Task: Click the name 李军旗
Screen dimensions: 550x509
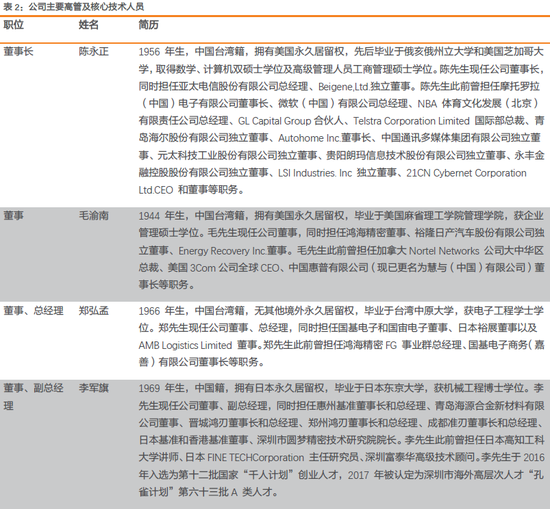Action: [93, 388]
